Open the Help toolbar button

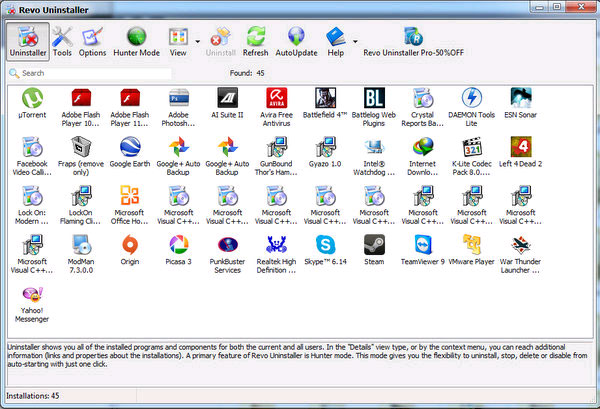coord(335,41)
